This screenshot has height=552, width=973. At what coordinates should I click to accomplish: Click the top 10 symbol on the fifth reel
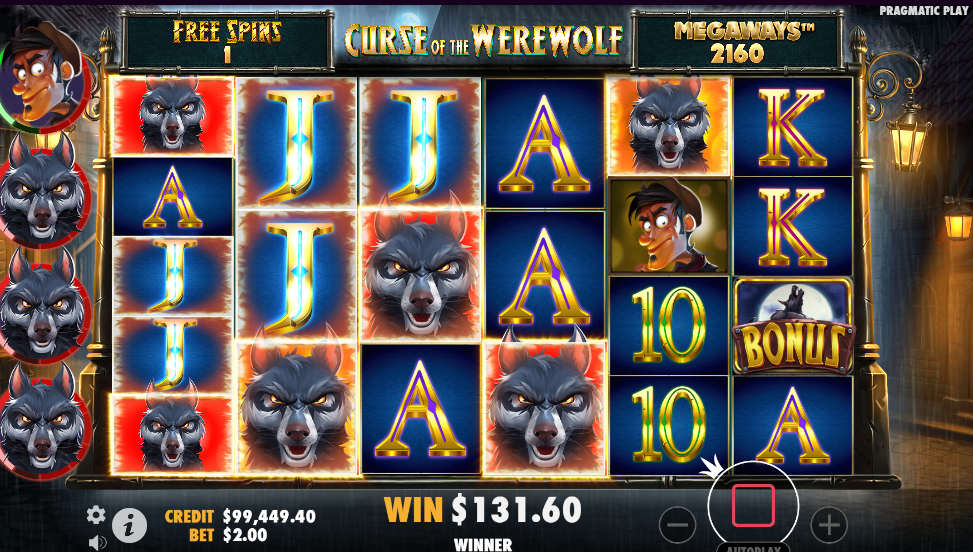click(x=669, y=325)
